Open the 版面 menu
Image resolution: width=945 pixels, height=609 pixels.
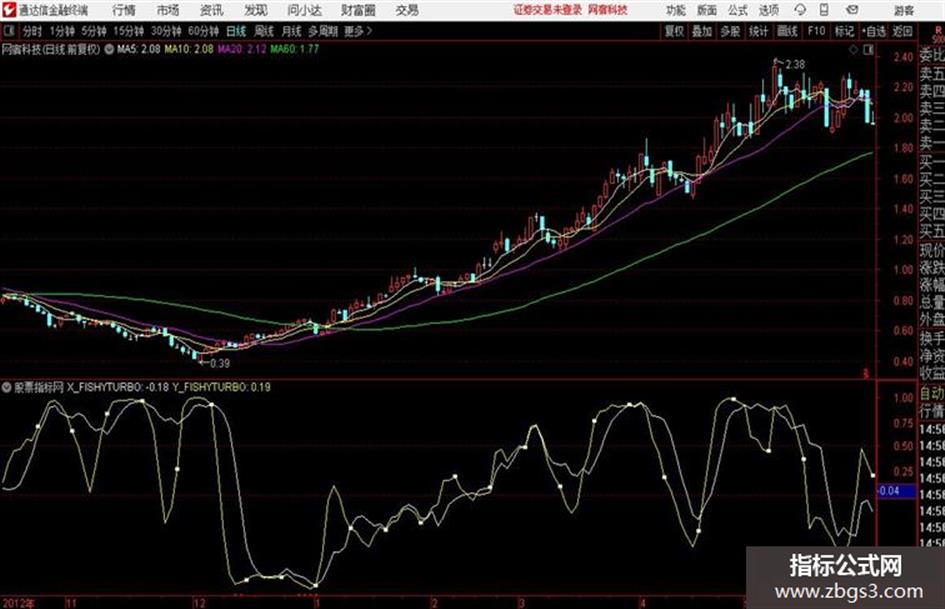point(706,10)
